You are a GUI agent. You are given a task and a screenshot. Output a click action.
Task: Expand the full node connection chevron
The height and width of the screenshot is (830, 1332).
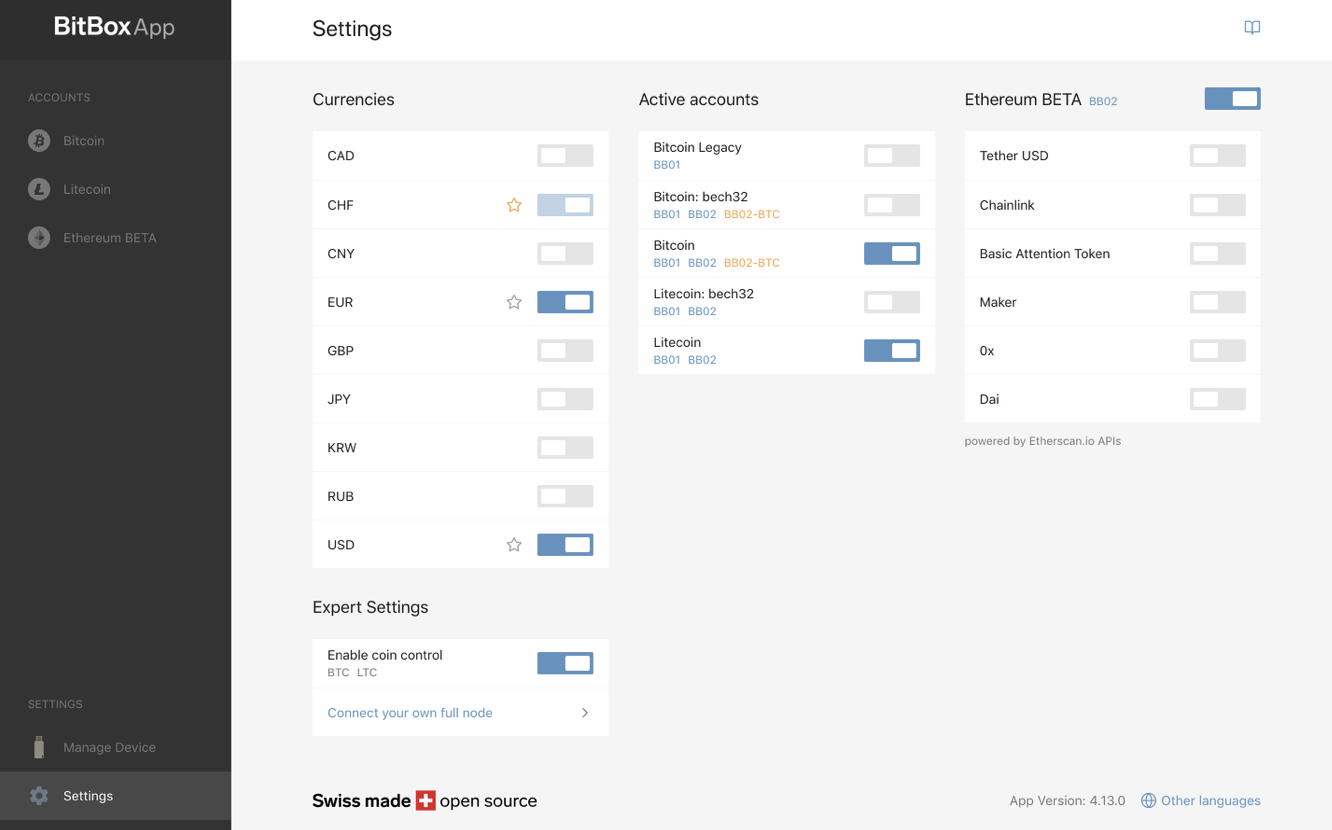pyautogui.click(x=585, y=713)
